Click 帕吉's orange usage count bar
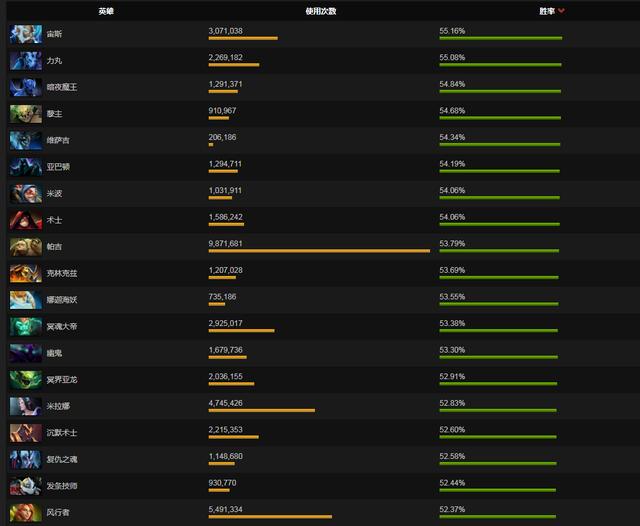This screenshot has height=526, width=640. 319,251
